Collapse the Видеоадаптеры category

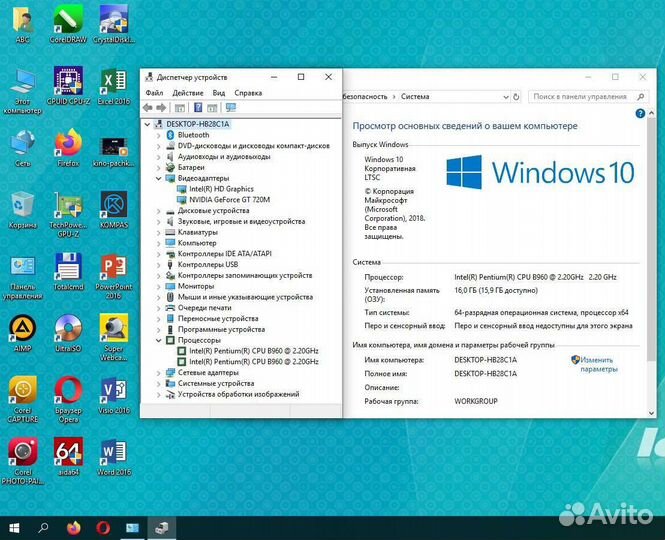coord(158,178)
